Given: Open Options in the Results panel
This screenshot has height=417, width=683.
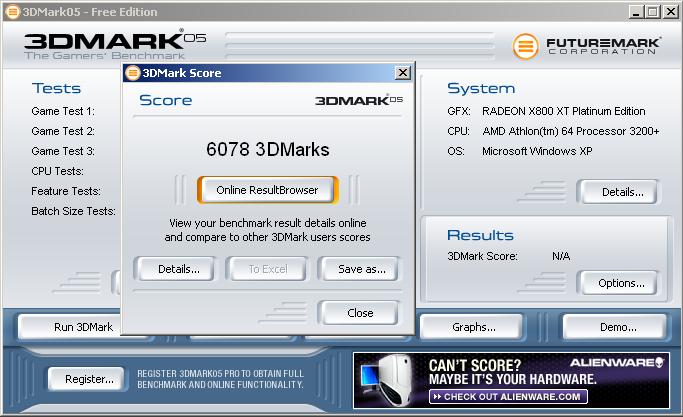Looking at the screenshot, I should click(619, 283).
